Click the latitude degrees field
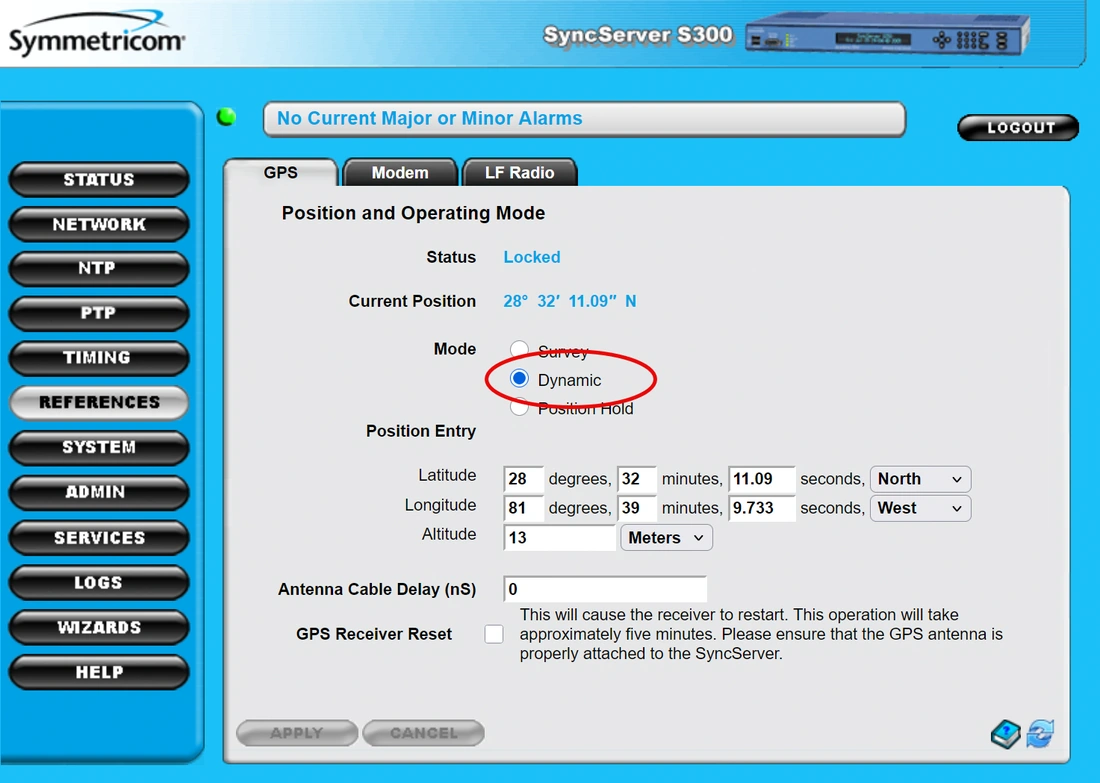Screen dimensions: 1100x783 click(x=523, y=479)
